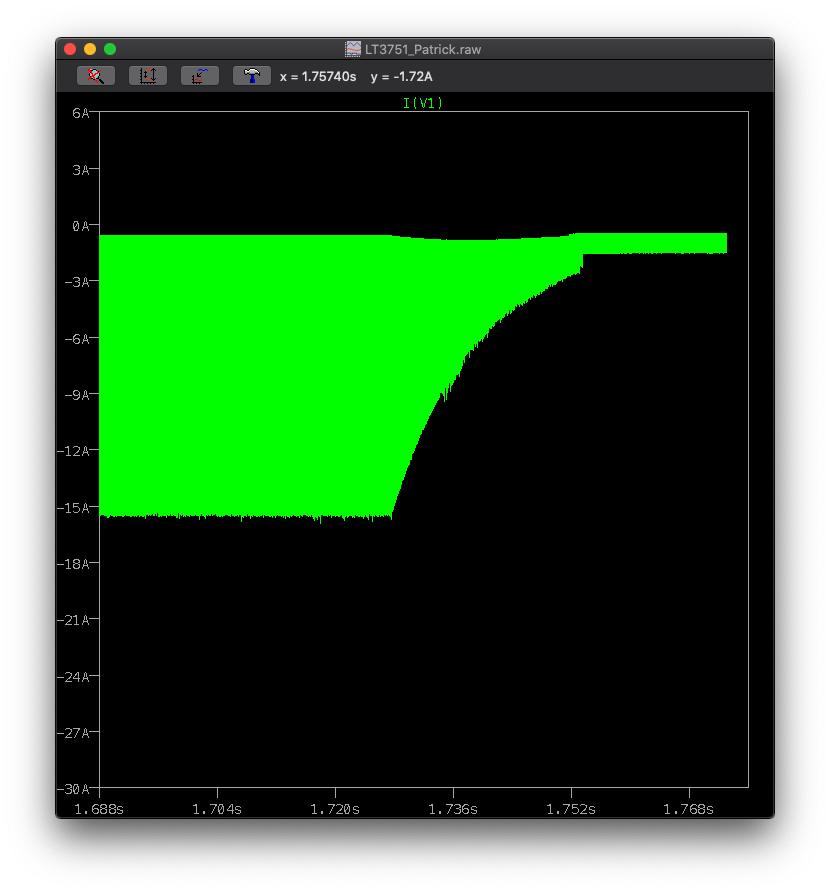Click the zoom-to-fit magnifier icon
Viewport: 830px width, 892px height.
pos(96,76)
